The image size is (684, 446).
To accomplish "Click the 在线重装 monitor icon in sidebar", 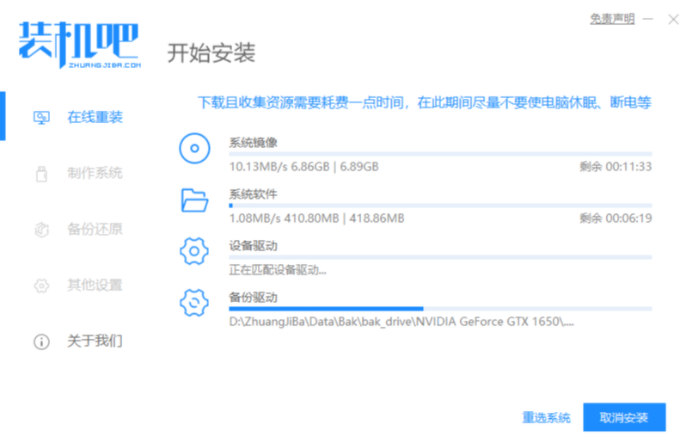I will coord(41,117).
